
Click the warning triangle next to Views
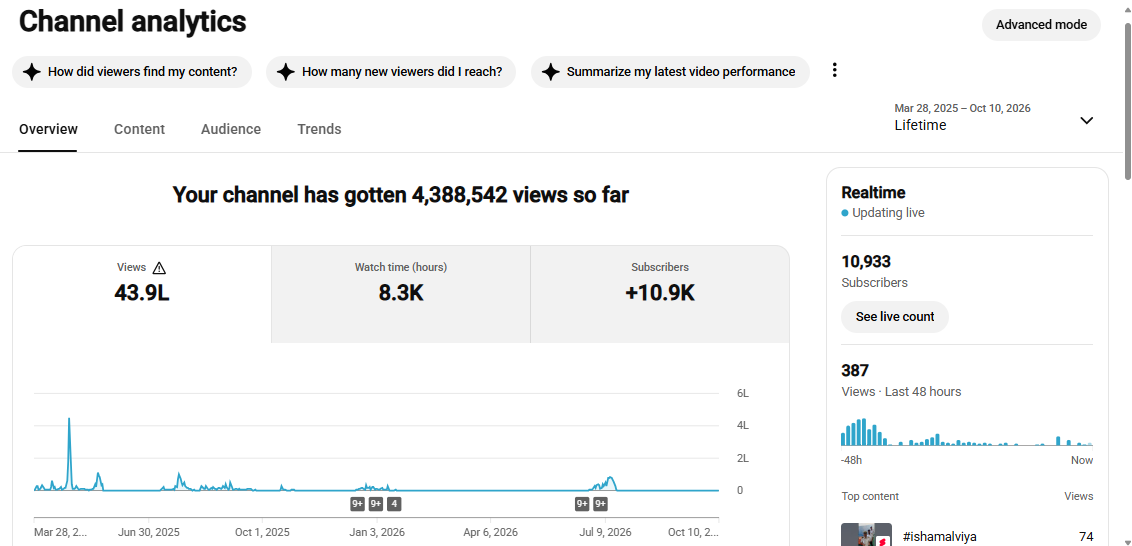coord(160,268)
